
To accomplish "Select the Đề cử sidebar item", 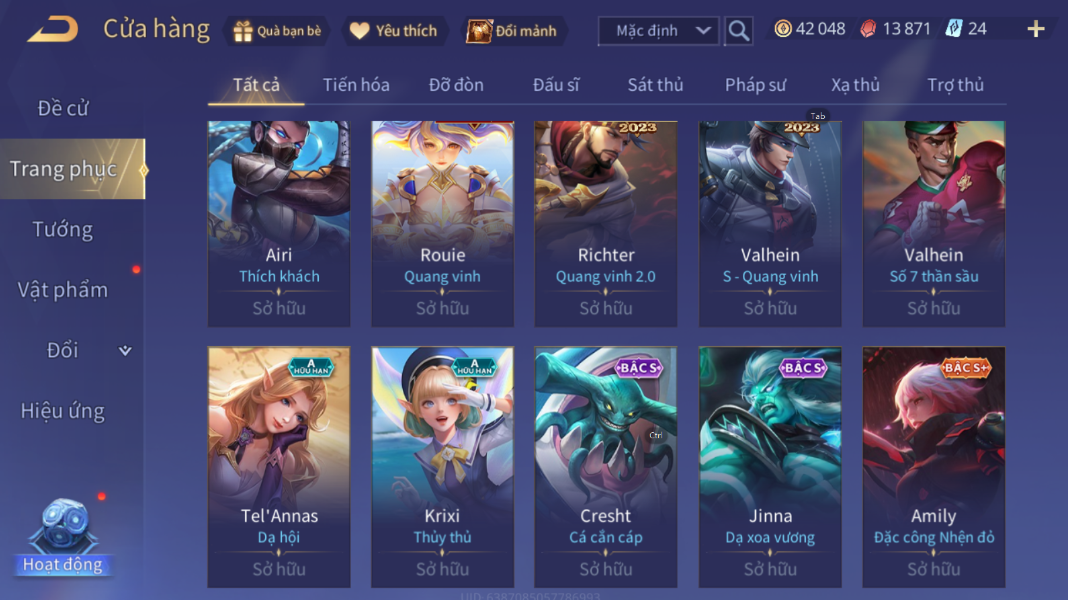I will [63, 108].
